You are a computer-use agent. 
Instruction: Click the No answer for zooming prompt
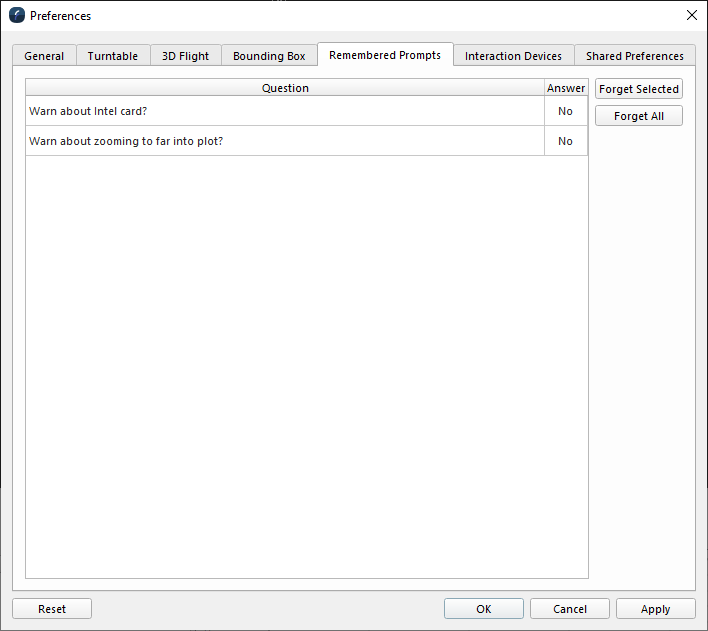pos(565,141)
